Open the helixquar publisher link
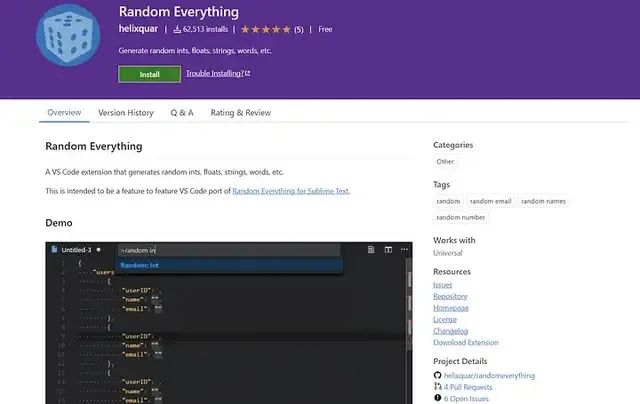 pos(138,29)
